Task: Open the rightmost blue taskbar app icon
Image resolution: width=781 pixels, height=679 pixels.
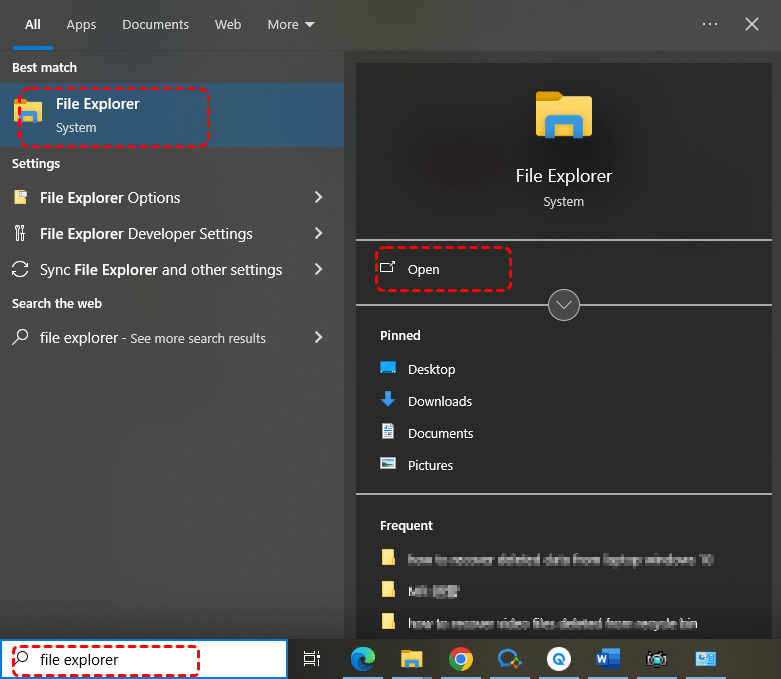Action: (706, 659)
